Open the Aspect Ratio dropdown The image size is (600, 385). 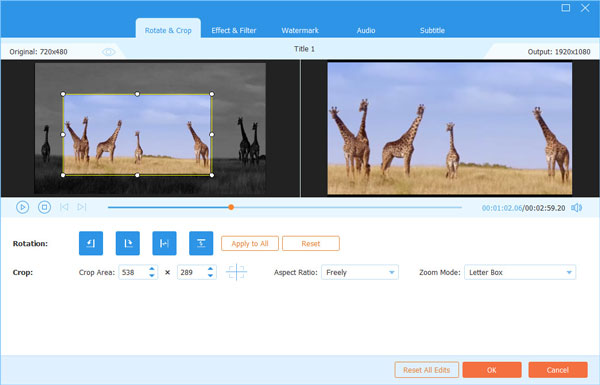(x=360, y=272)
